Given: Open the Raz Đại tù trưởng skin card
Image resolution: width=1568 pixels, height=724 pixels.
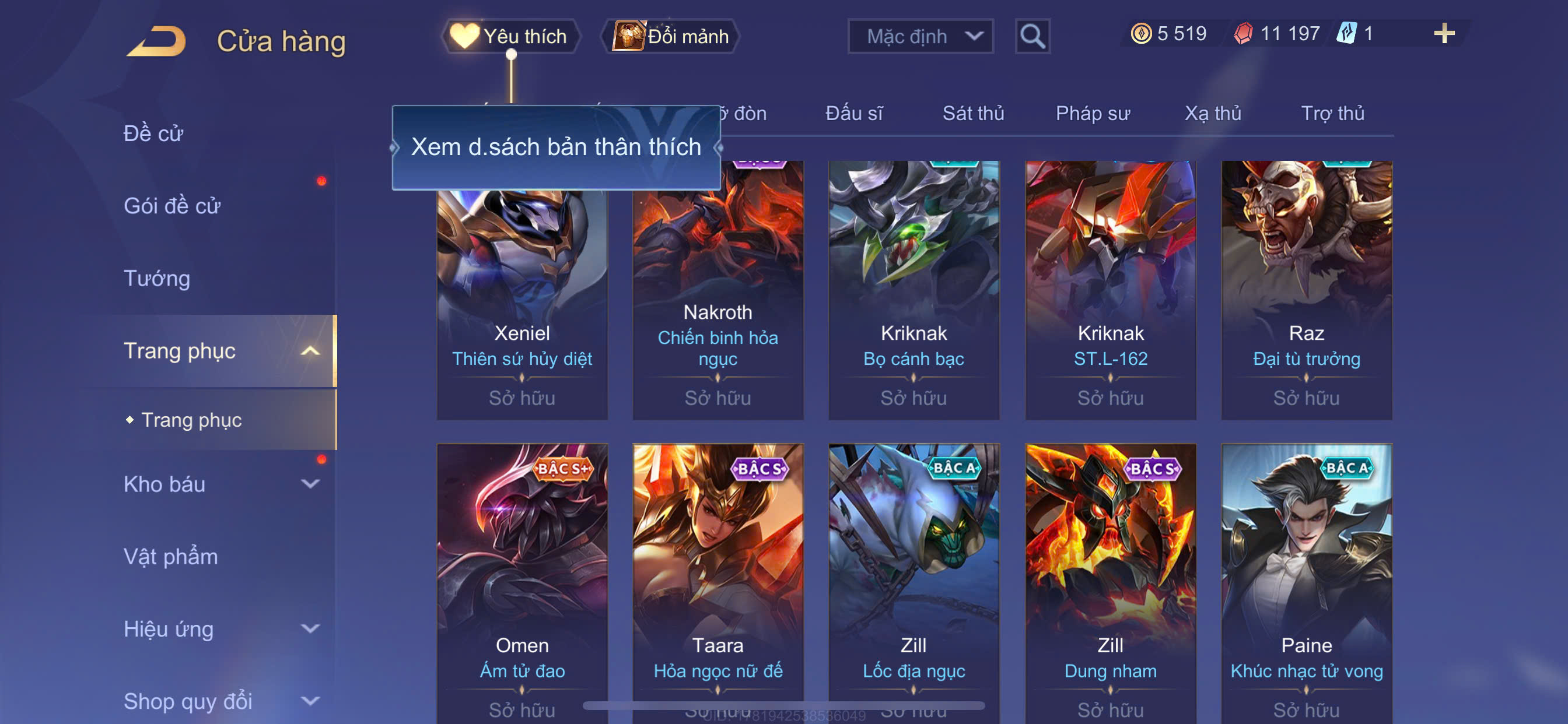Looking at the screenshot, I should [1306, 290].
